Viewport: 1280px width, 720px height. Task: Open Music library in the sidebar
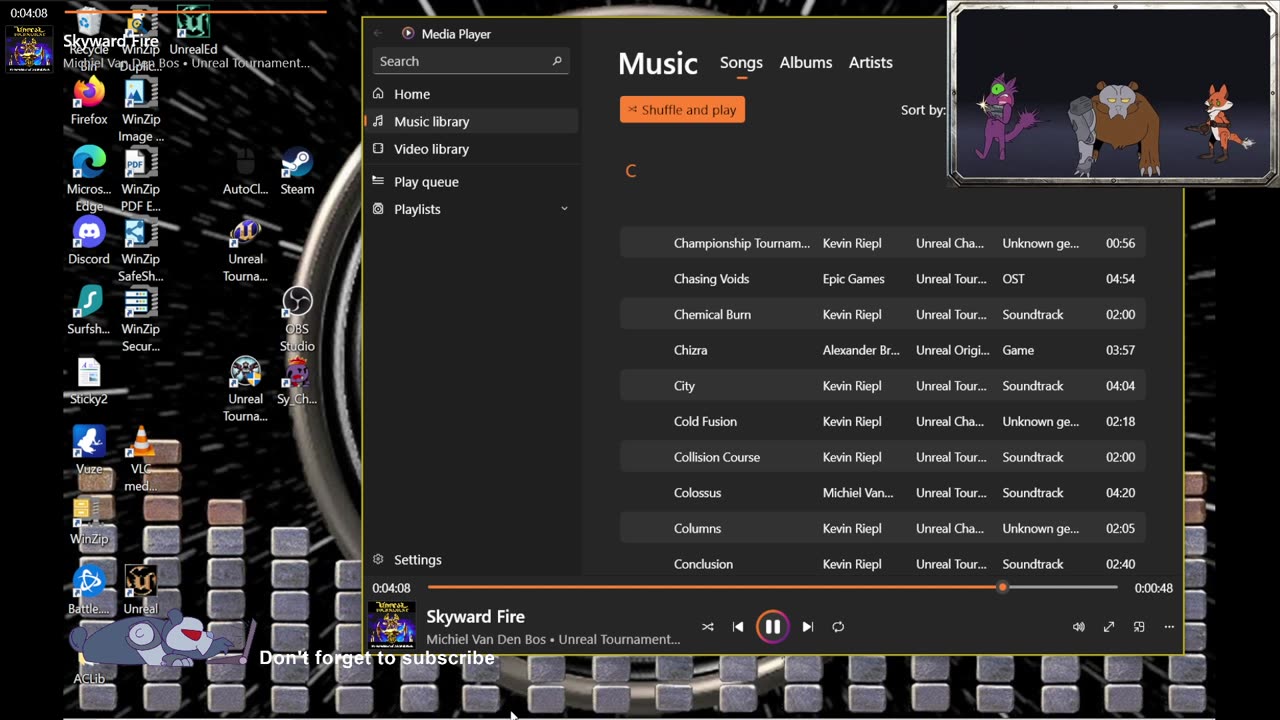472,121
